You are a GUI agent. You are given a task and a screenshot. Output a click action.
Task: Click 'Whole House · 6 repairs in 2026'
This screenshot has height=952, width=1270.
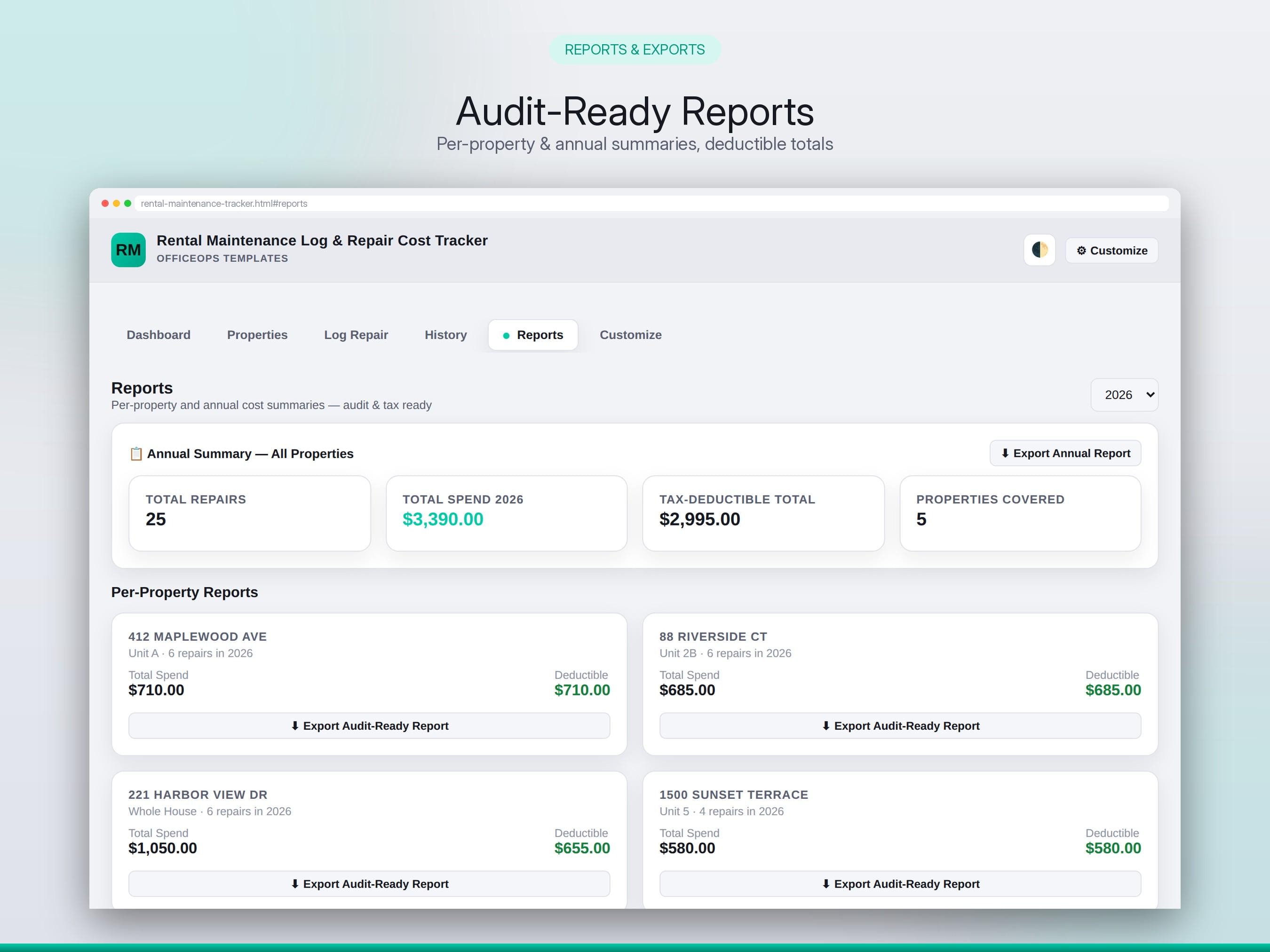210,811
